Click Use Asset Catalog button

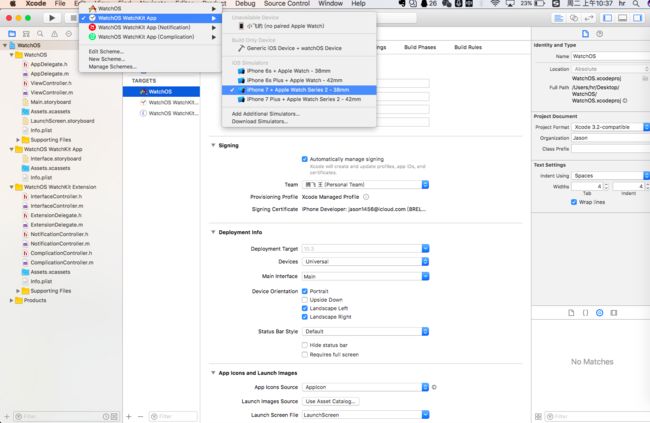[330, 401]
